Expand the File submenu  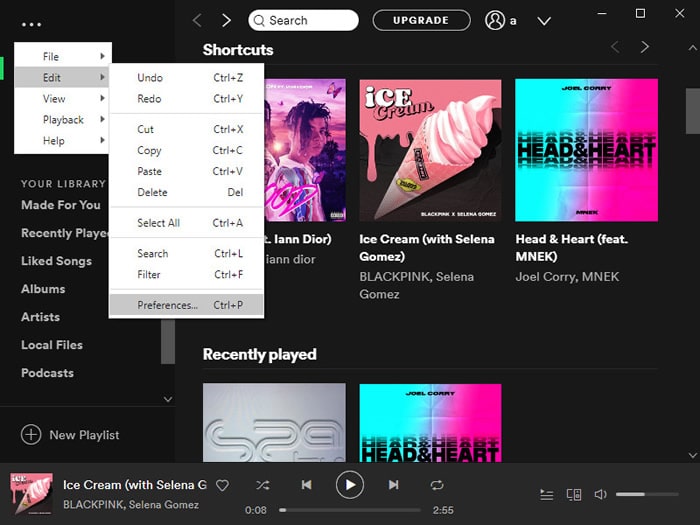[62, 56]
